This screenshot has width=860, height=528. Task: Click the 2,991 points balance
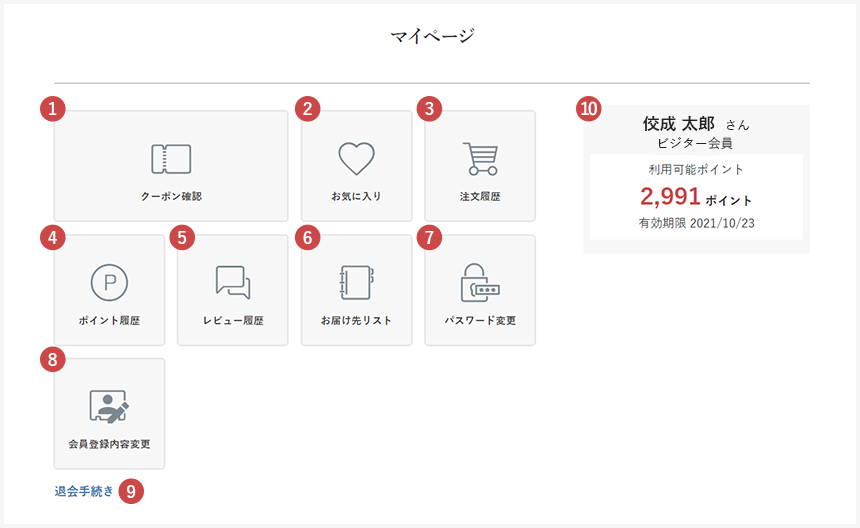point(670,196)
